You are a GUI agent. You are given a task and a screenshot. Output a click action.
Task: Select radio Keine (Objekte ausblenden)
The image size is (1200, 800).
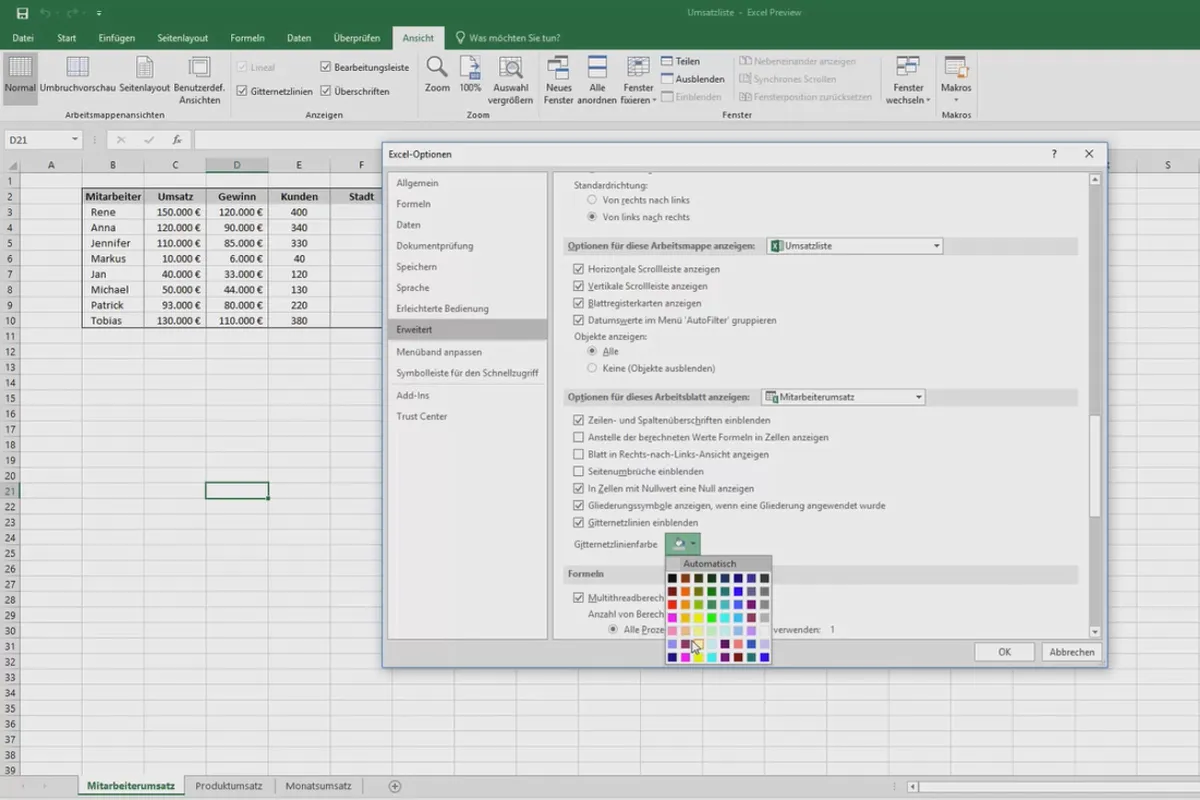pyautogui.click(x=592, y=368)
